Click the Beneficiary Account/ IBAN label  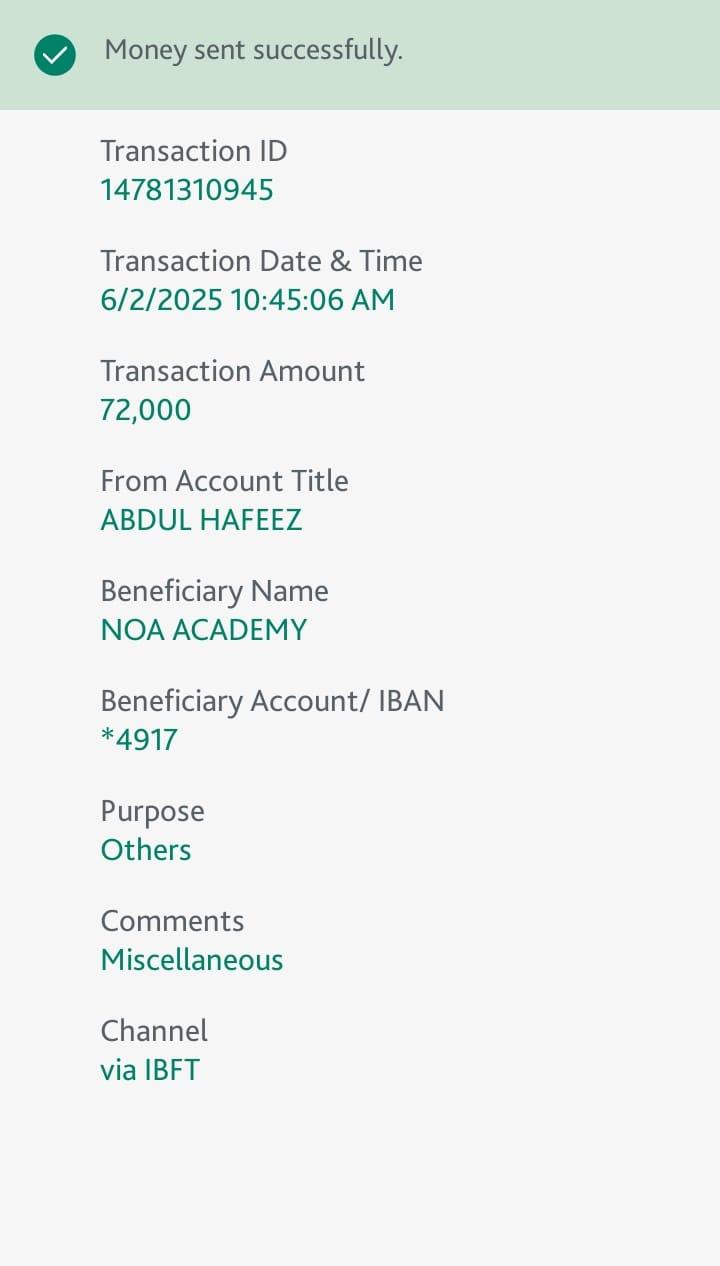[x=272, y=701]
